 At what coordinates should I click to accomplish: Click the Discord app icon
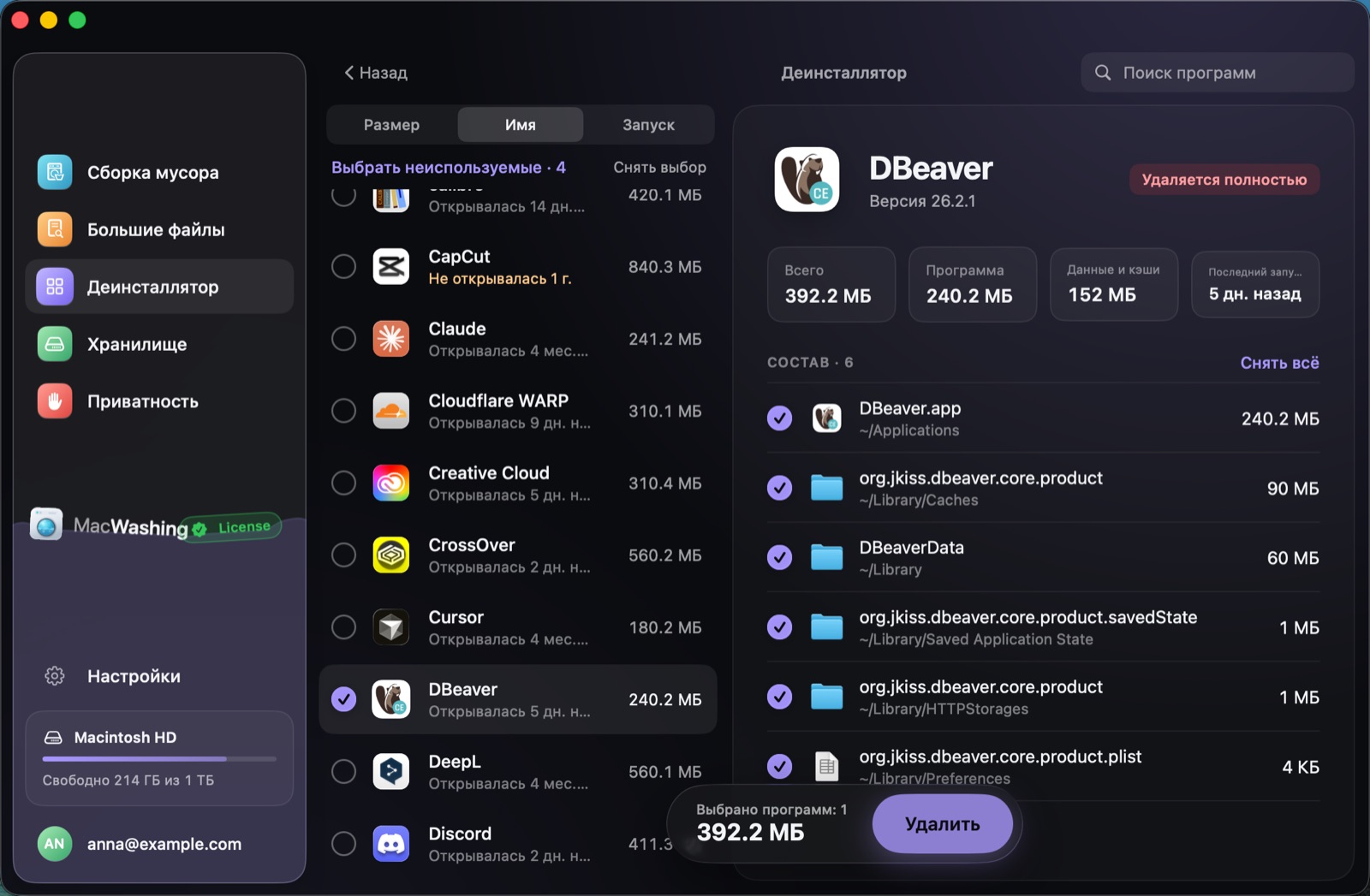(391, 844)
